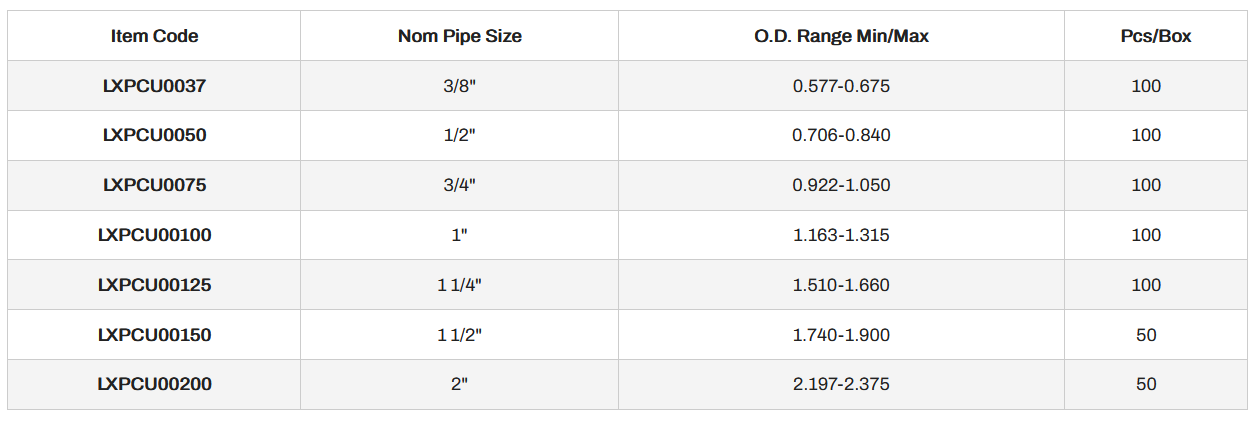This screenshot has height=432, width=1259.
Task: Click the 1.740-1.900 O.D. range cell
Action: pyautogui.click(x=841, y=335)
